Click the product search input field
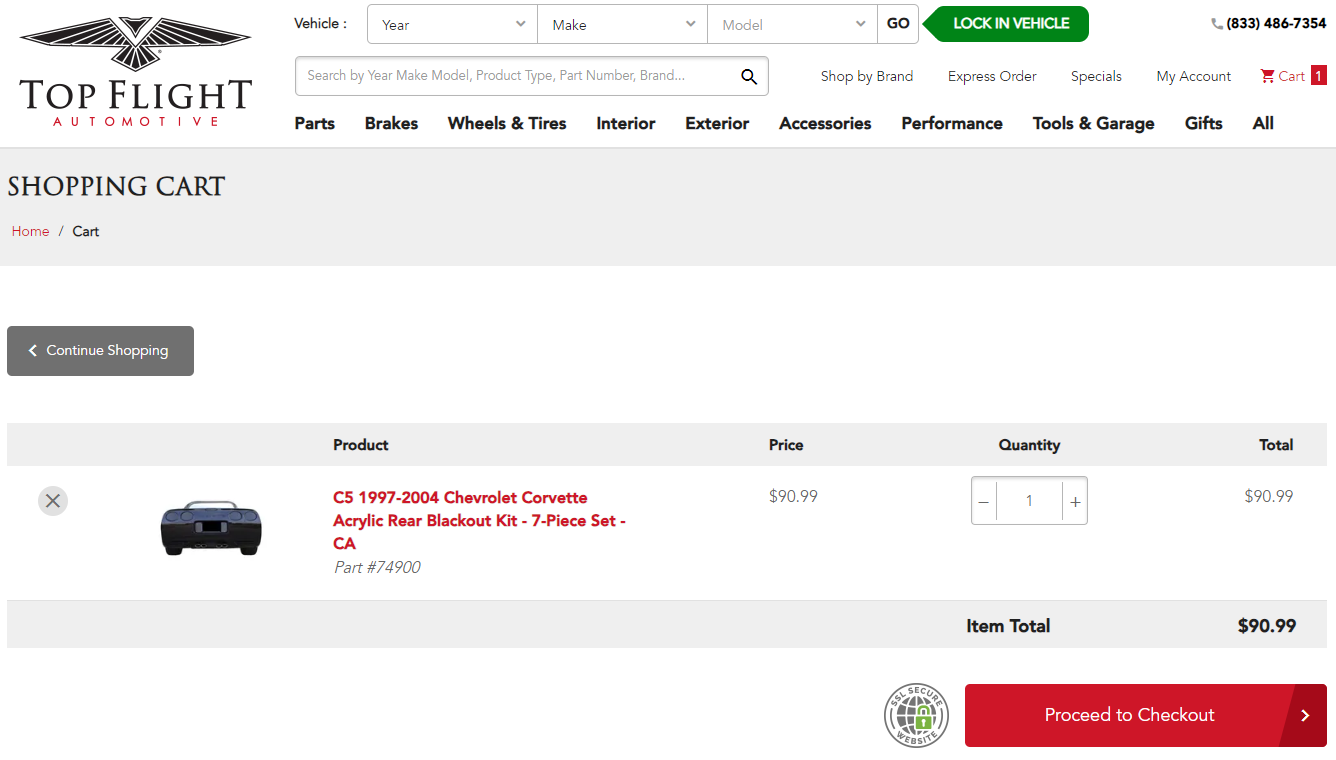 (x=515, y=76)
